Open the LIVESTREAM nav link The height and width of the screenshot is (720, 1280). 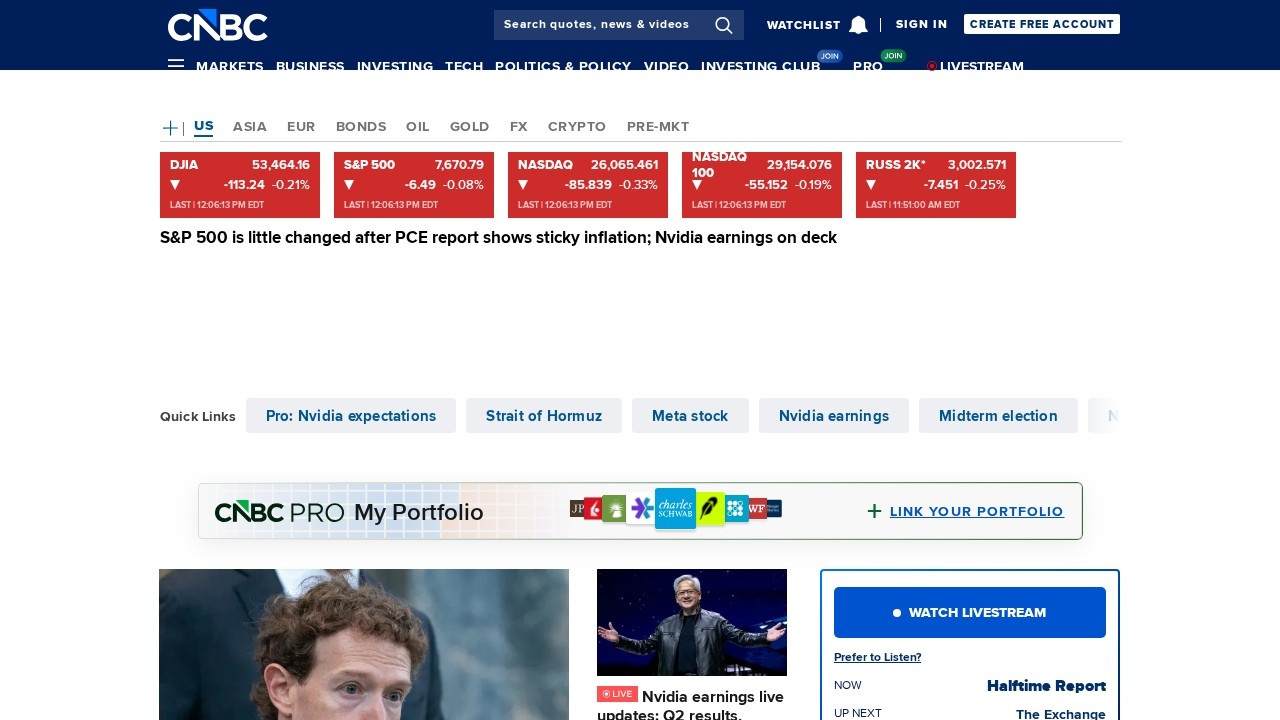coord(982,66)
